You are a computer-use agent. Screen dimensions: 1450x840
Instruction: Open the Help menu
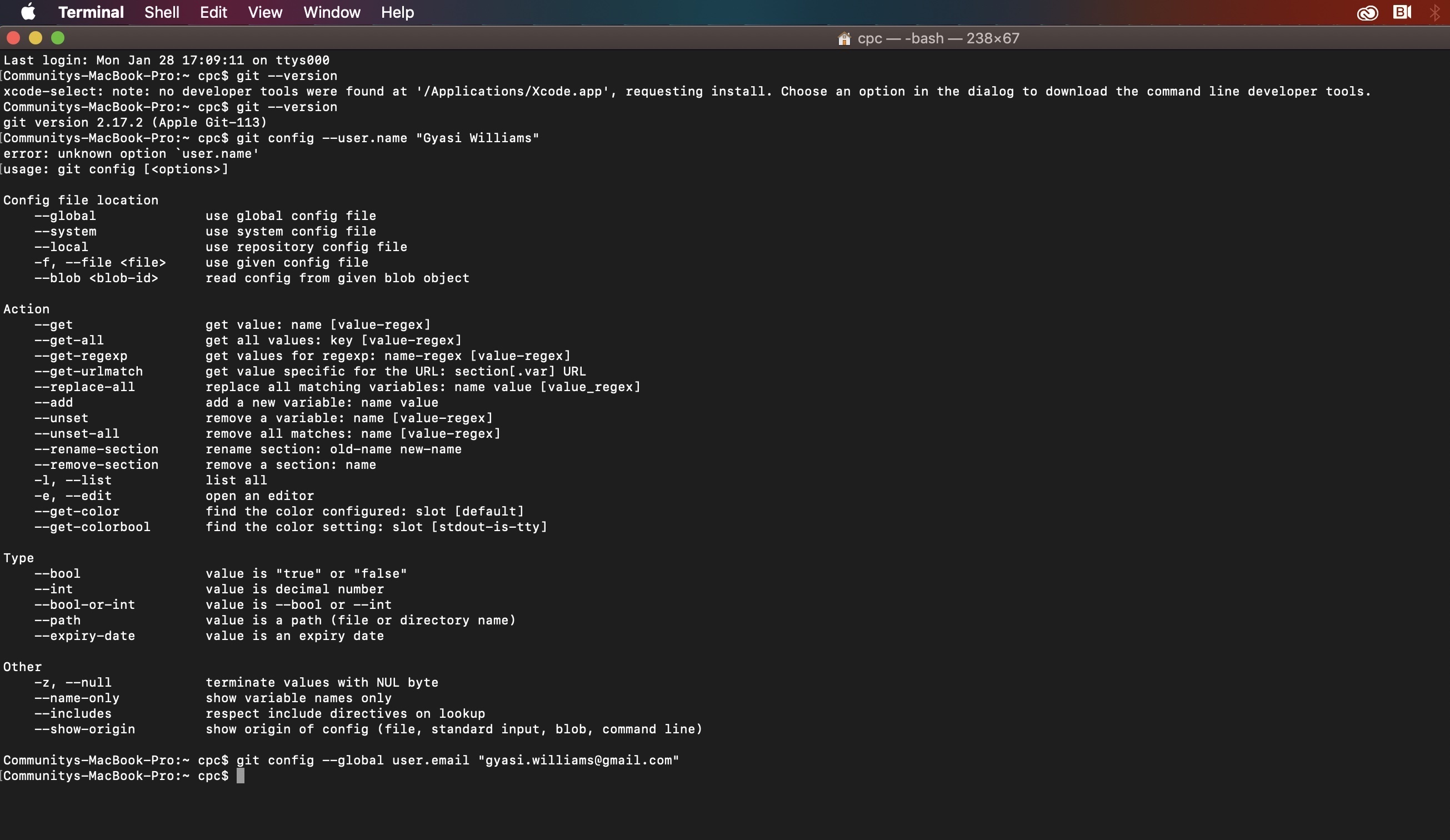[397, 12]
